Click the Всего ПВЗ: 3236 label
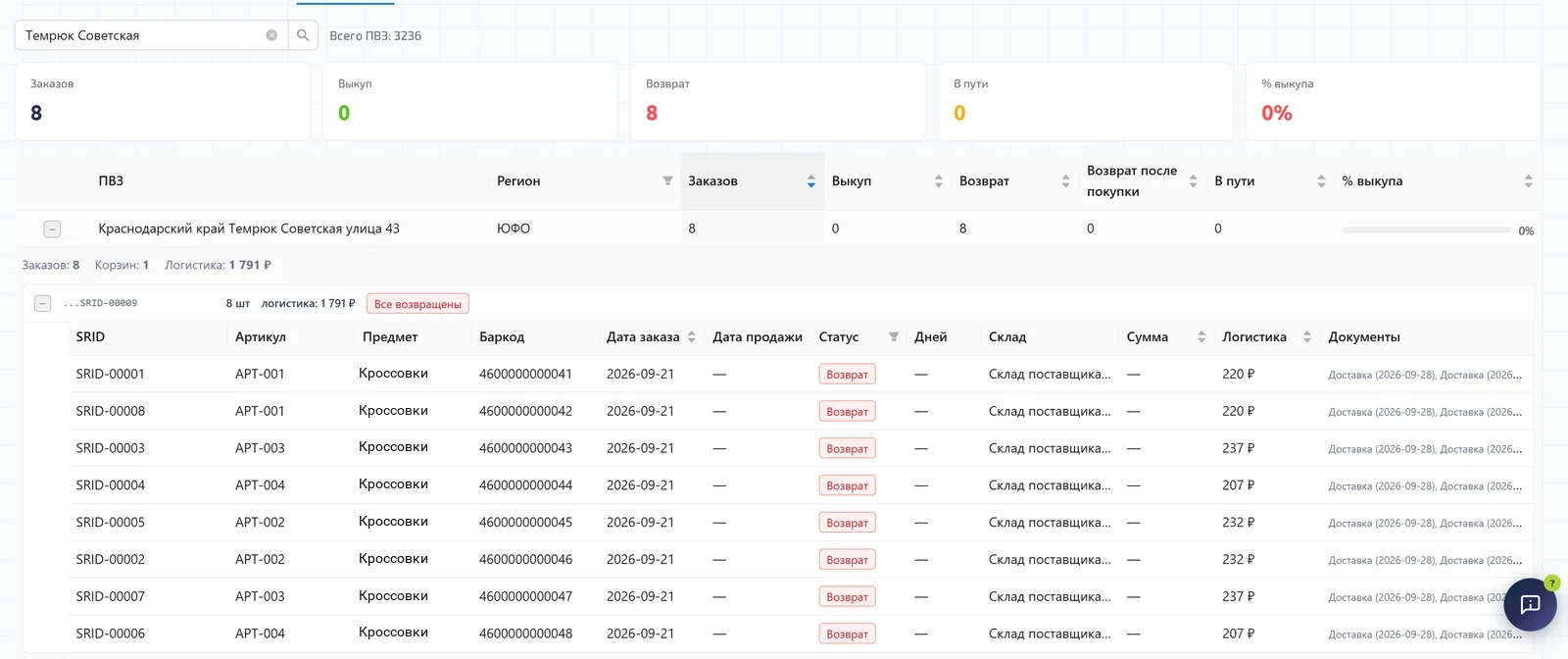This screenshot has width=1568, height=659. coord(375,36)
